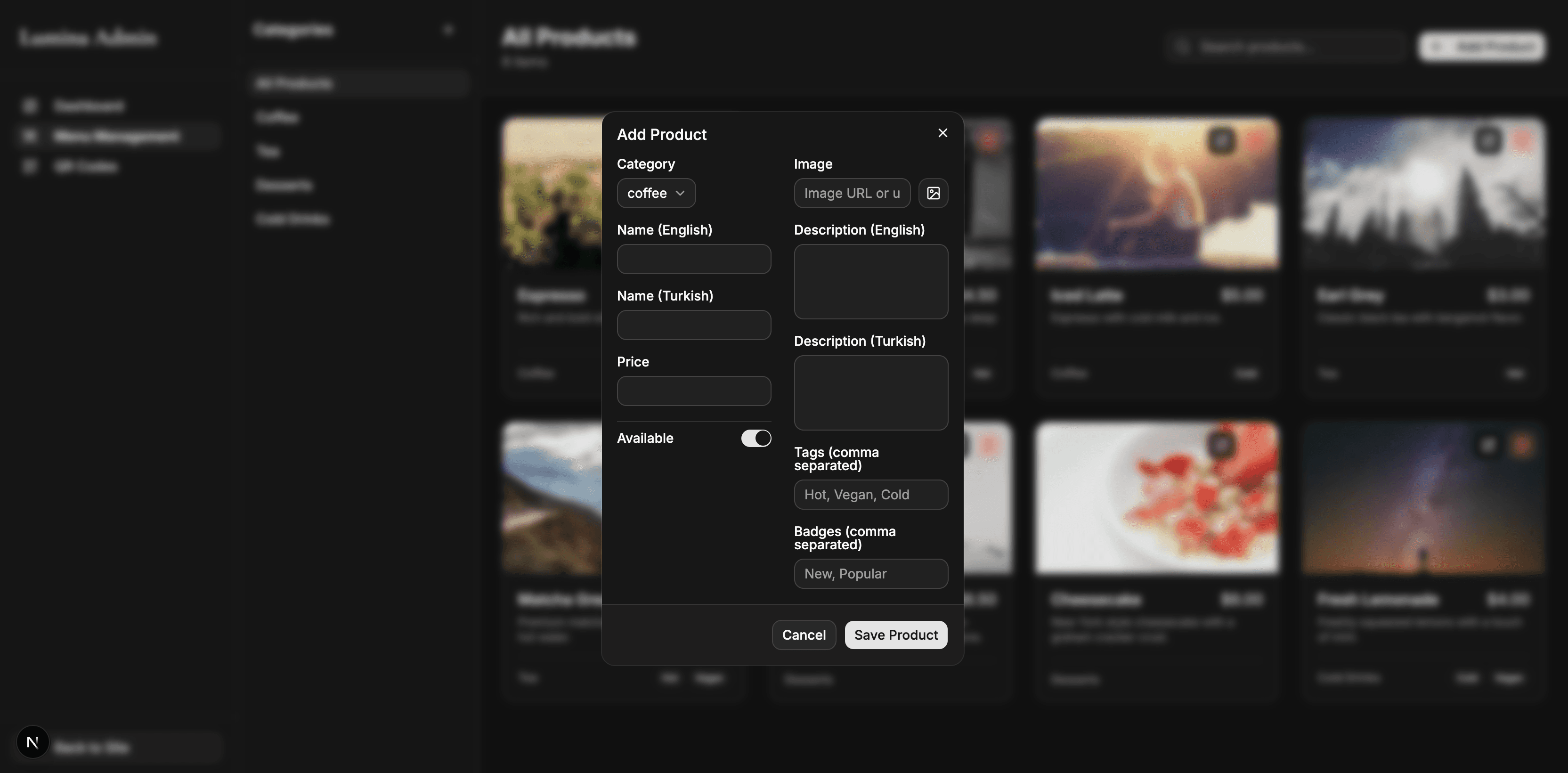Click the Save Product button
This screenshot has width=1568, height=773.
[x=896, y=635]
